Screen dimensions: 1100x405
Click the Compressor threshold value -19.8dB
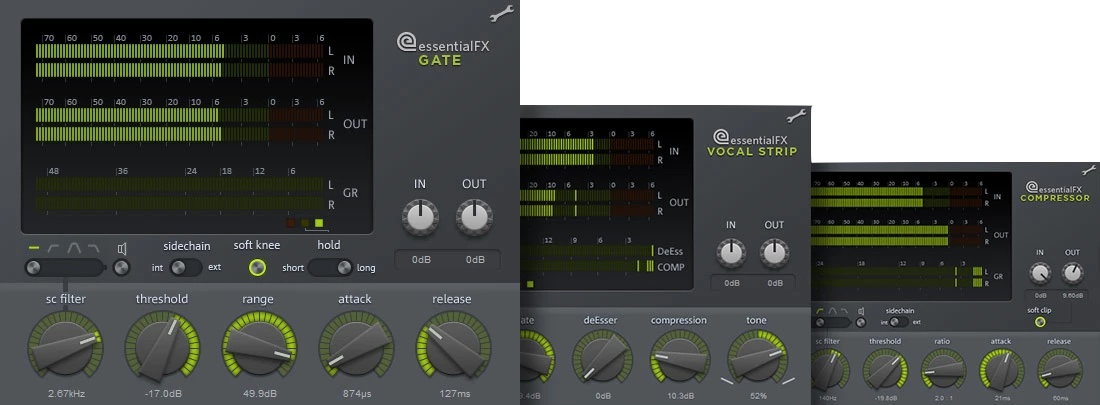(x=885, y=399)
